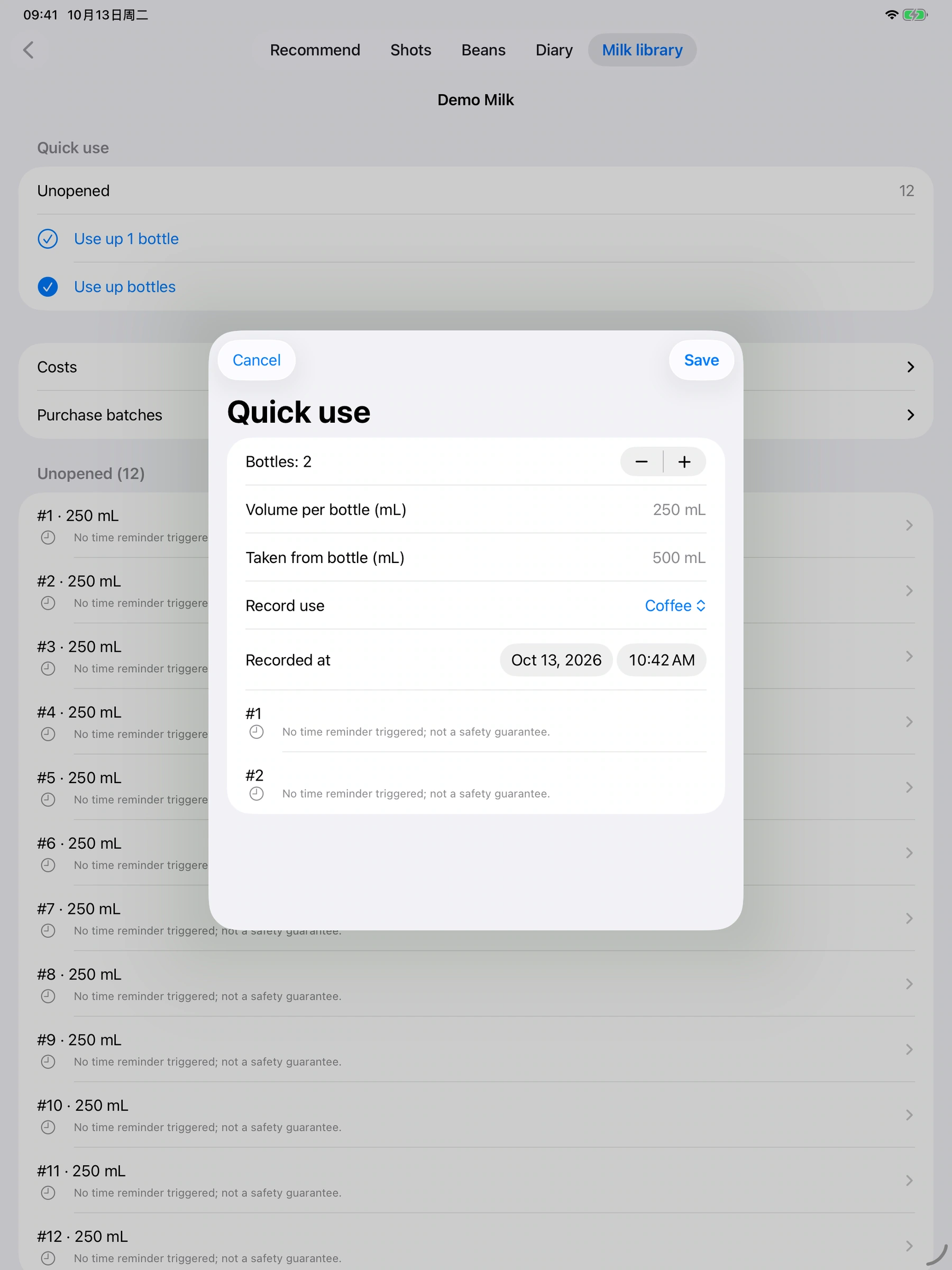Switch to the Beans tab

pyautogui.click(x=483, y=50)
